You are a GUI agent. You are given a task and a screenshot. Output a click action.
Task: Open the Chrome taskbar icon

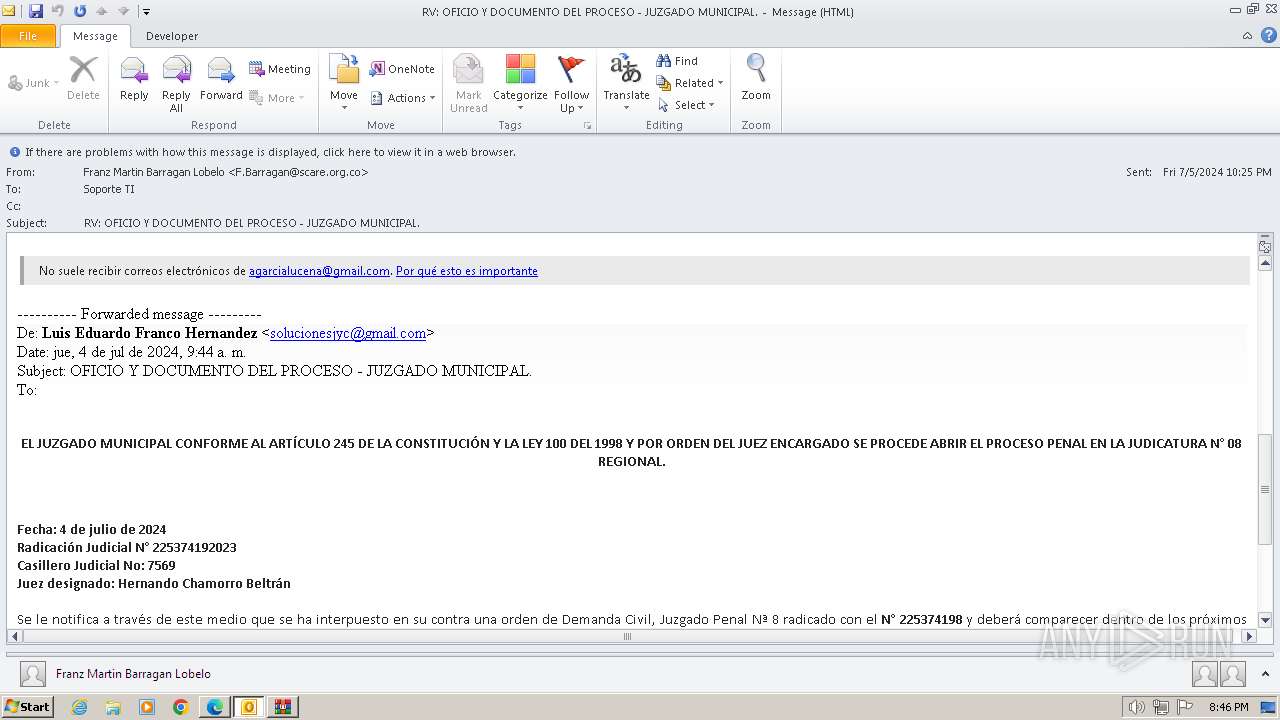[180, 707]
